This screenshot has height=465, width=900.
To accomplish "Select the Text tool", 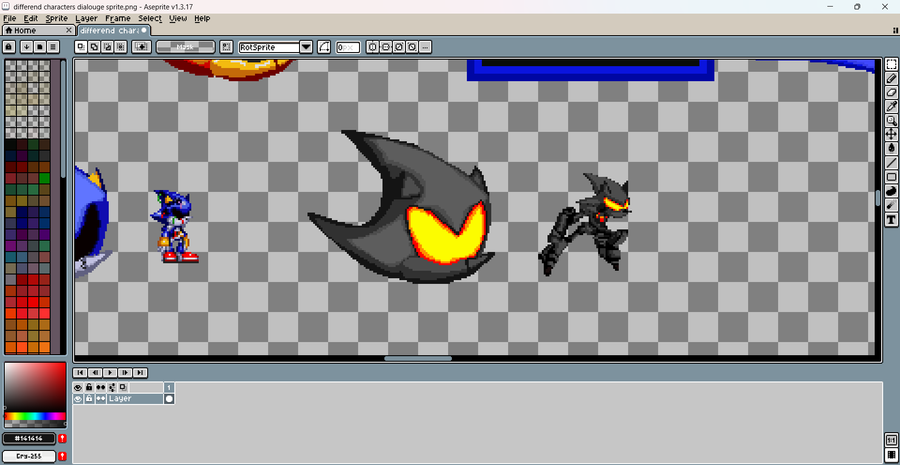I will point(891,219).
